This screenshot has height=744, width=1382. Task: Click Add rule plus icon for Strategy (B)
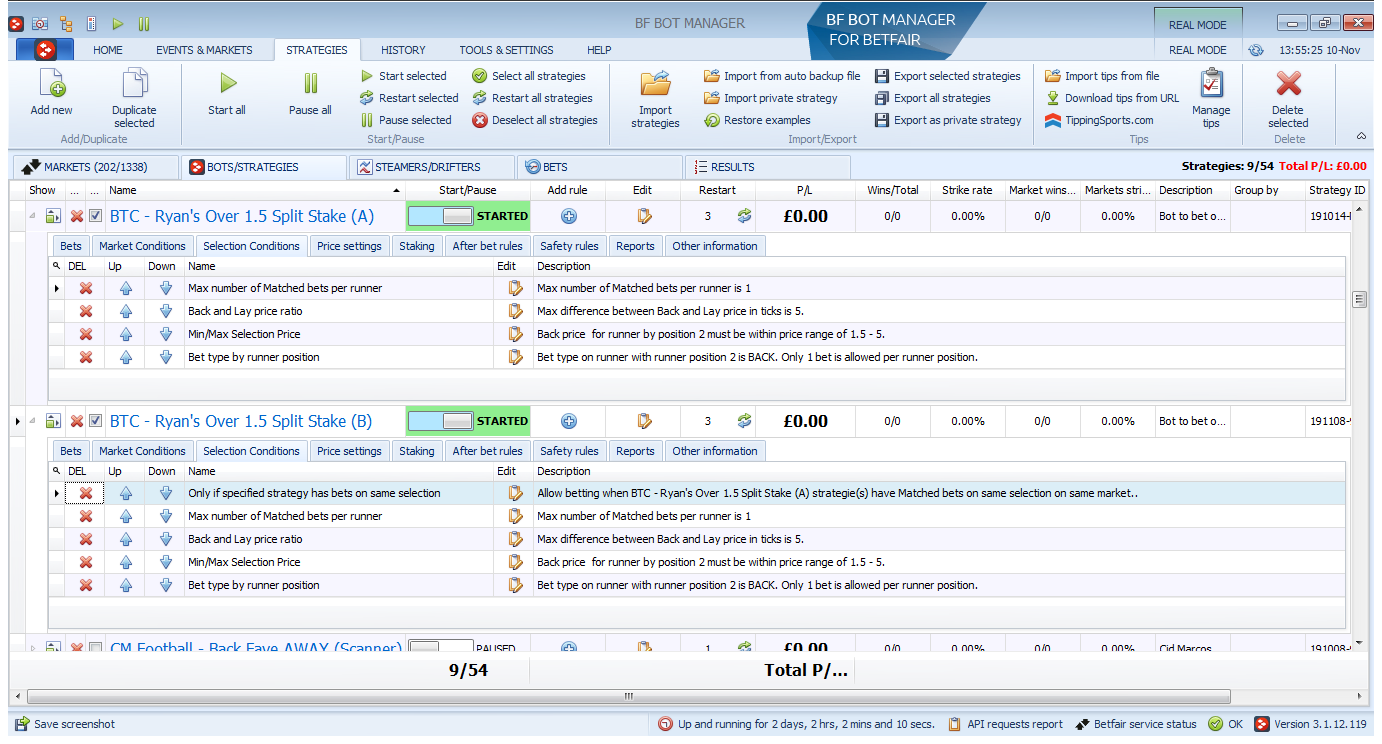pos(568,421)
